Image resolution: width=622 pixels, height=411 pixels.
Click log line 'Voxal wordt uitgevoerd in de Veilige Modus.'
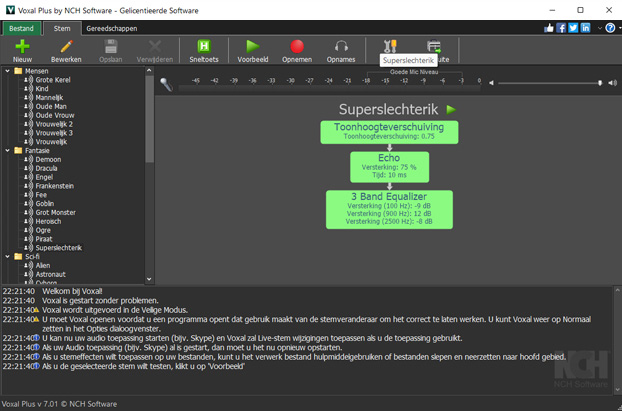[115, 310]
